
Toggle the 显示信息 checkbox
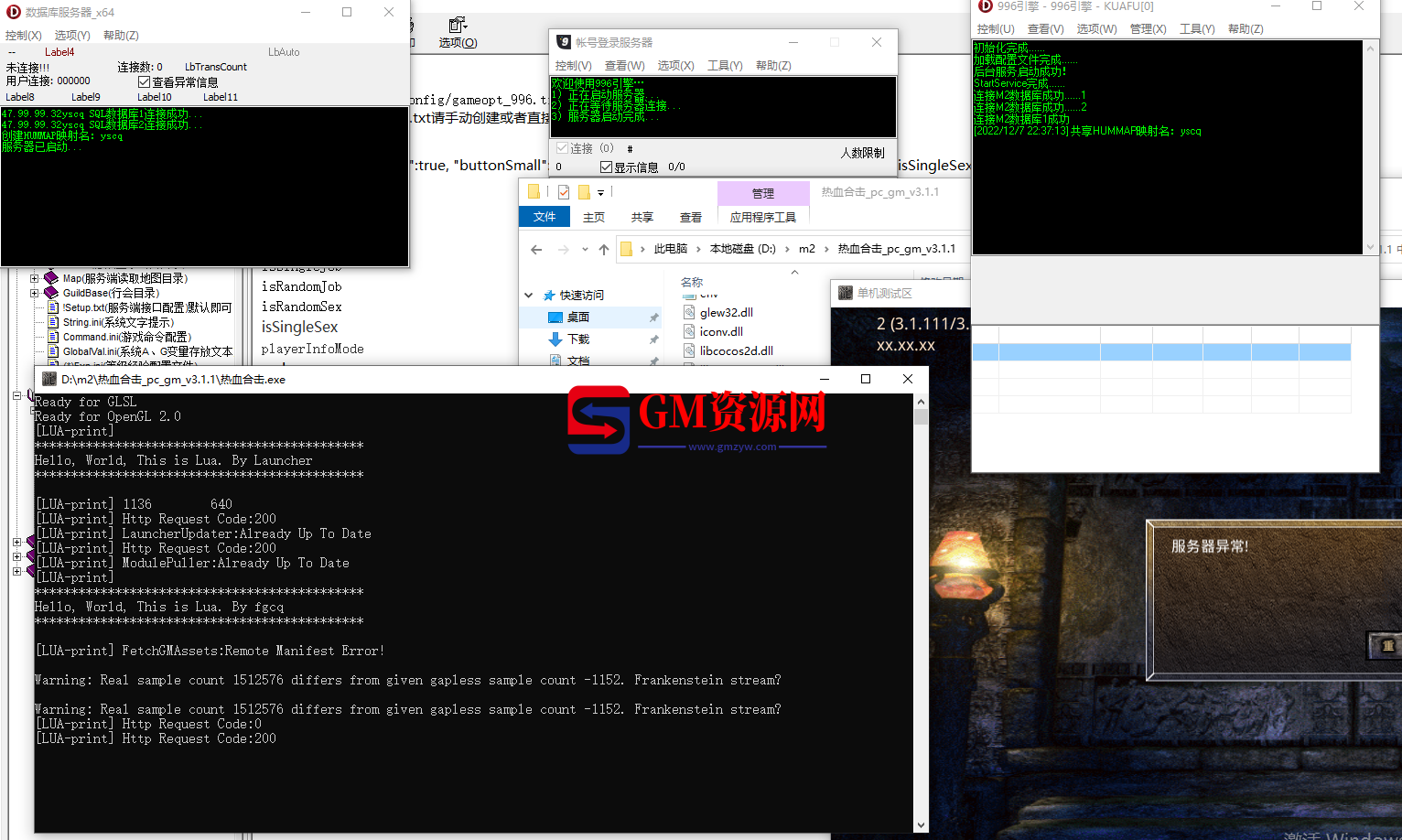(606, 167)
